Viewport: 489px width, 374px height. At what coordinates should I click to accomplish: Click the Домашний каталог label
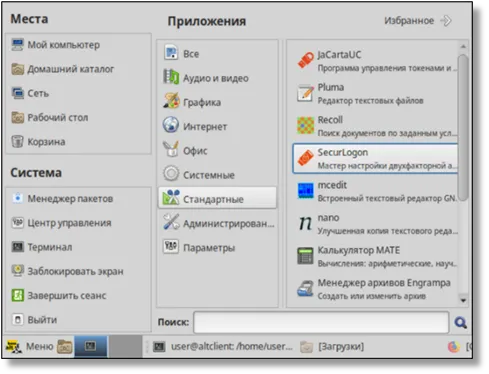pyautogui.click(x=71, y=69)
